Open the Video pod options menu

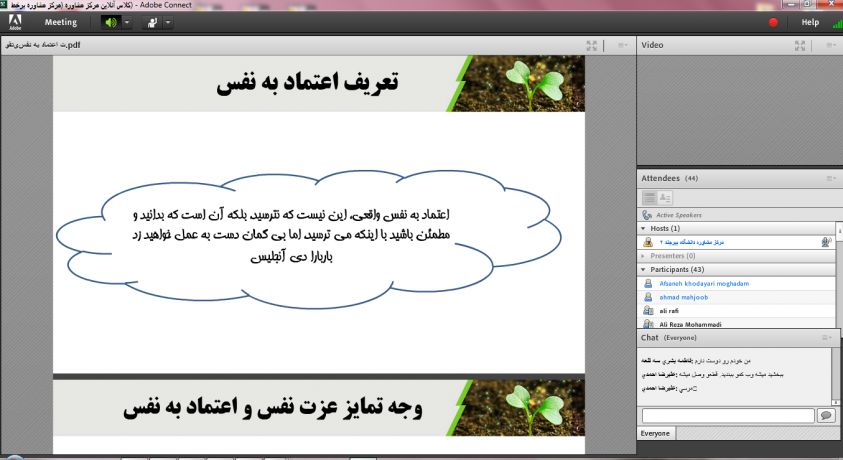(x=831, y=46)
